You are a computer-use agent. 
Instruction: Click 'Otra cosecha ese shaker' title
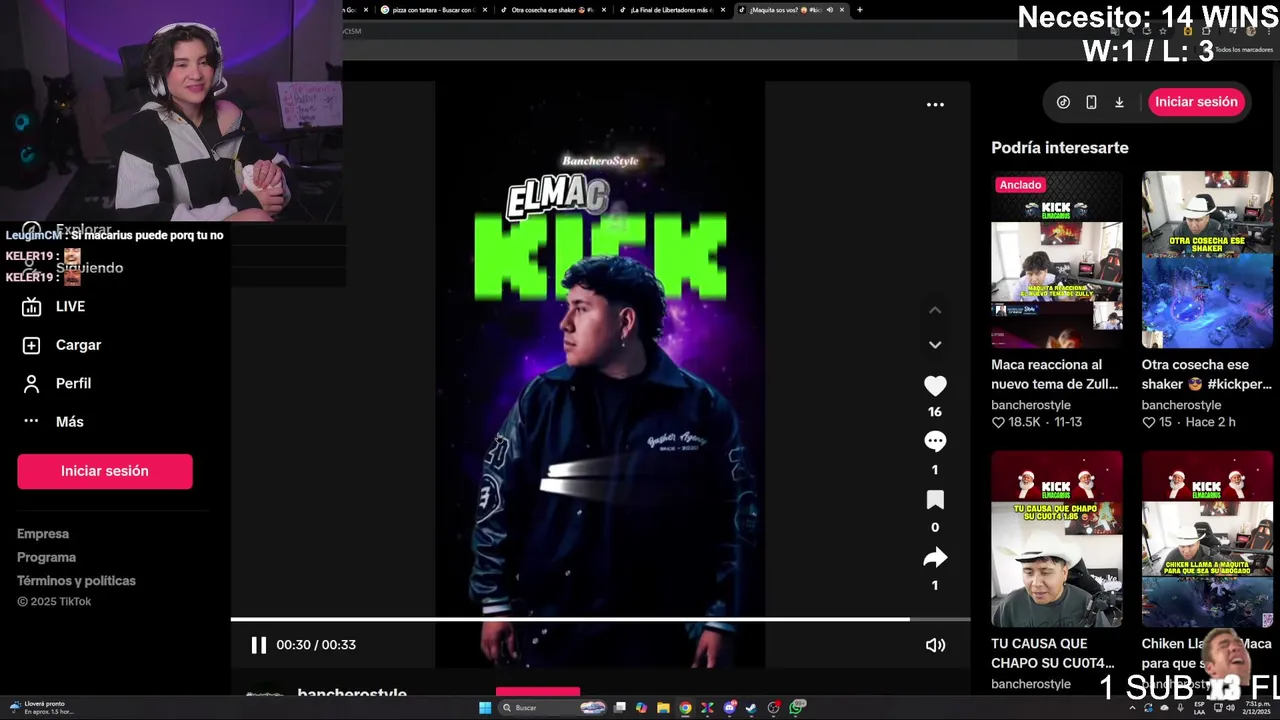(1206, 374)
